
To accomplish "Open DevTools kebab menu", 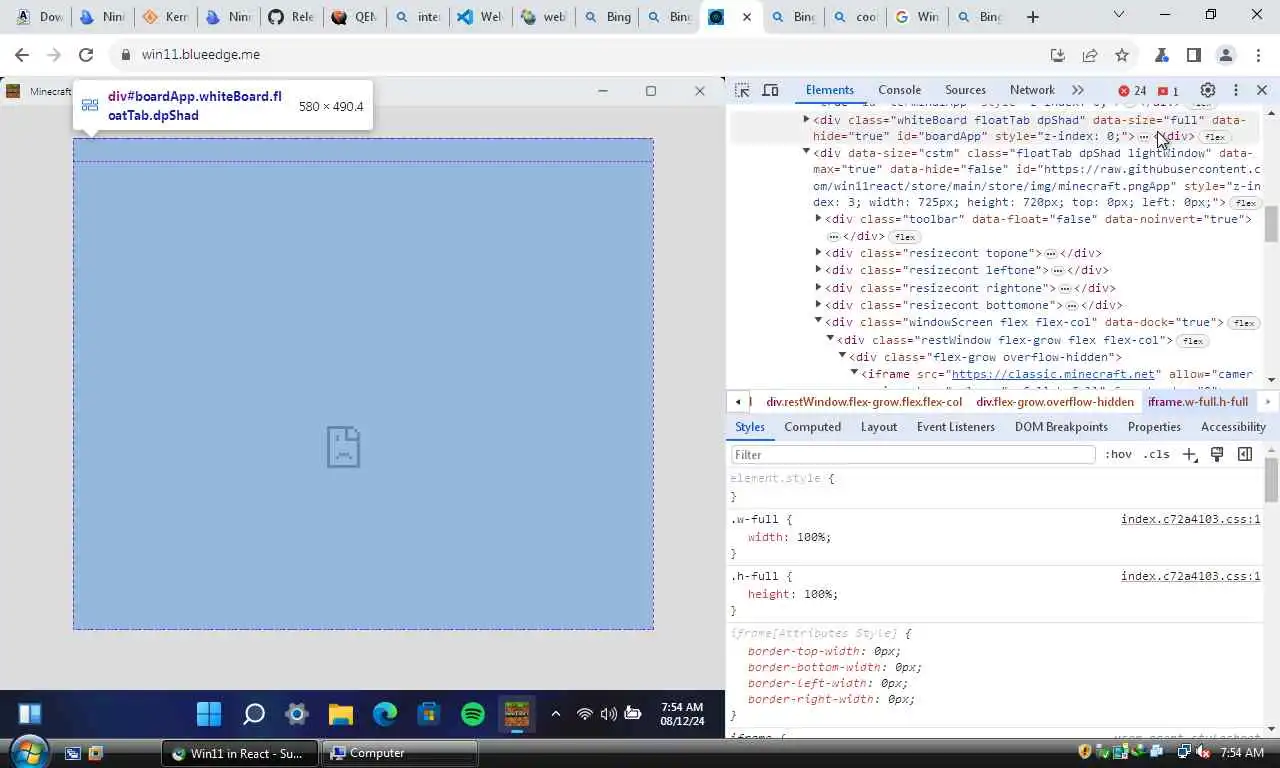I will point(1236,90).
